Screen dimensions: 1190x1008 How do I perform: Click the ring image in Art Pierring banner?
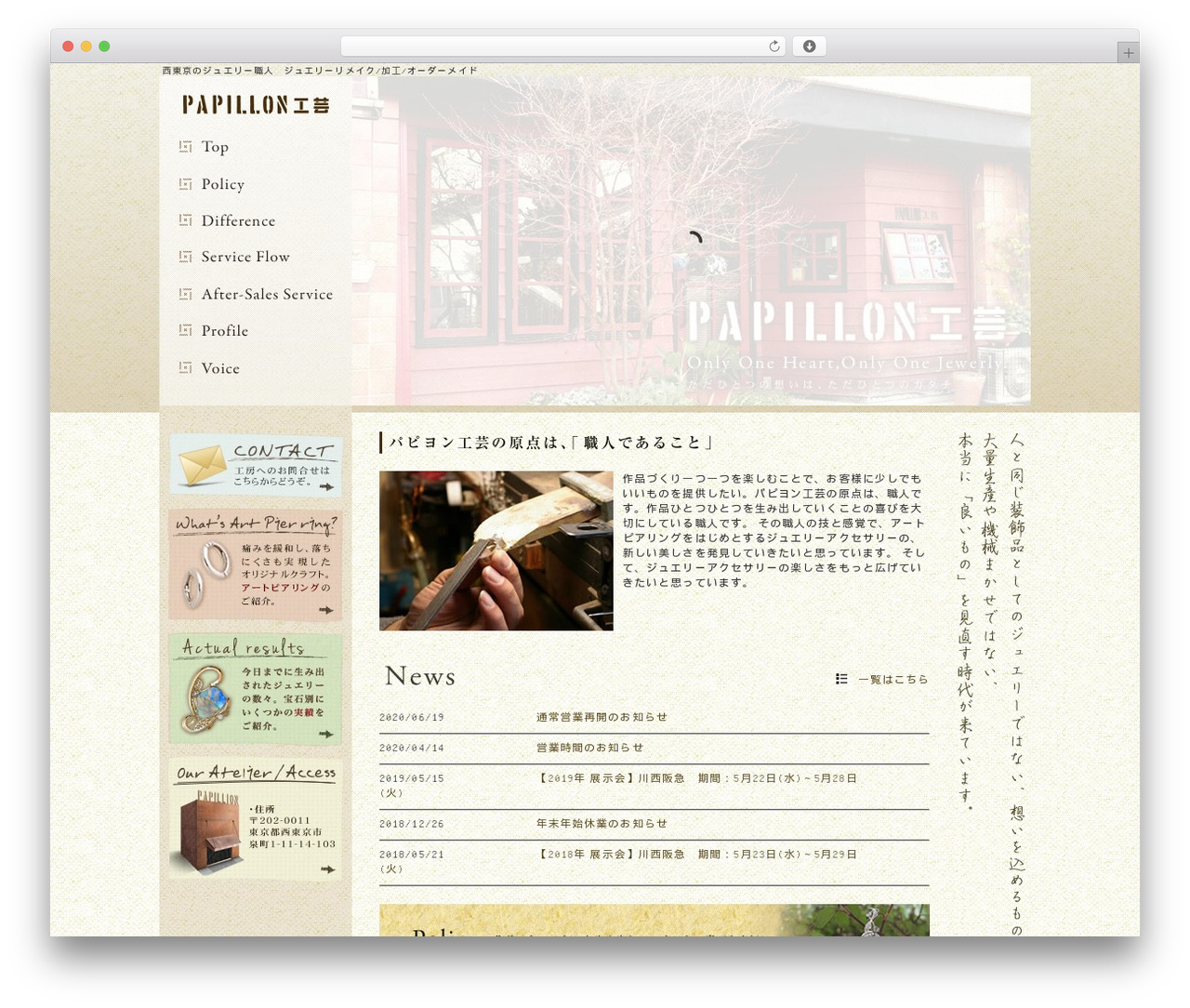coord(205,573)
